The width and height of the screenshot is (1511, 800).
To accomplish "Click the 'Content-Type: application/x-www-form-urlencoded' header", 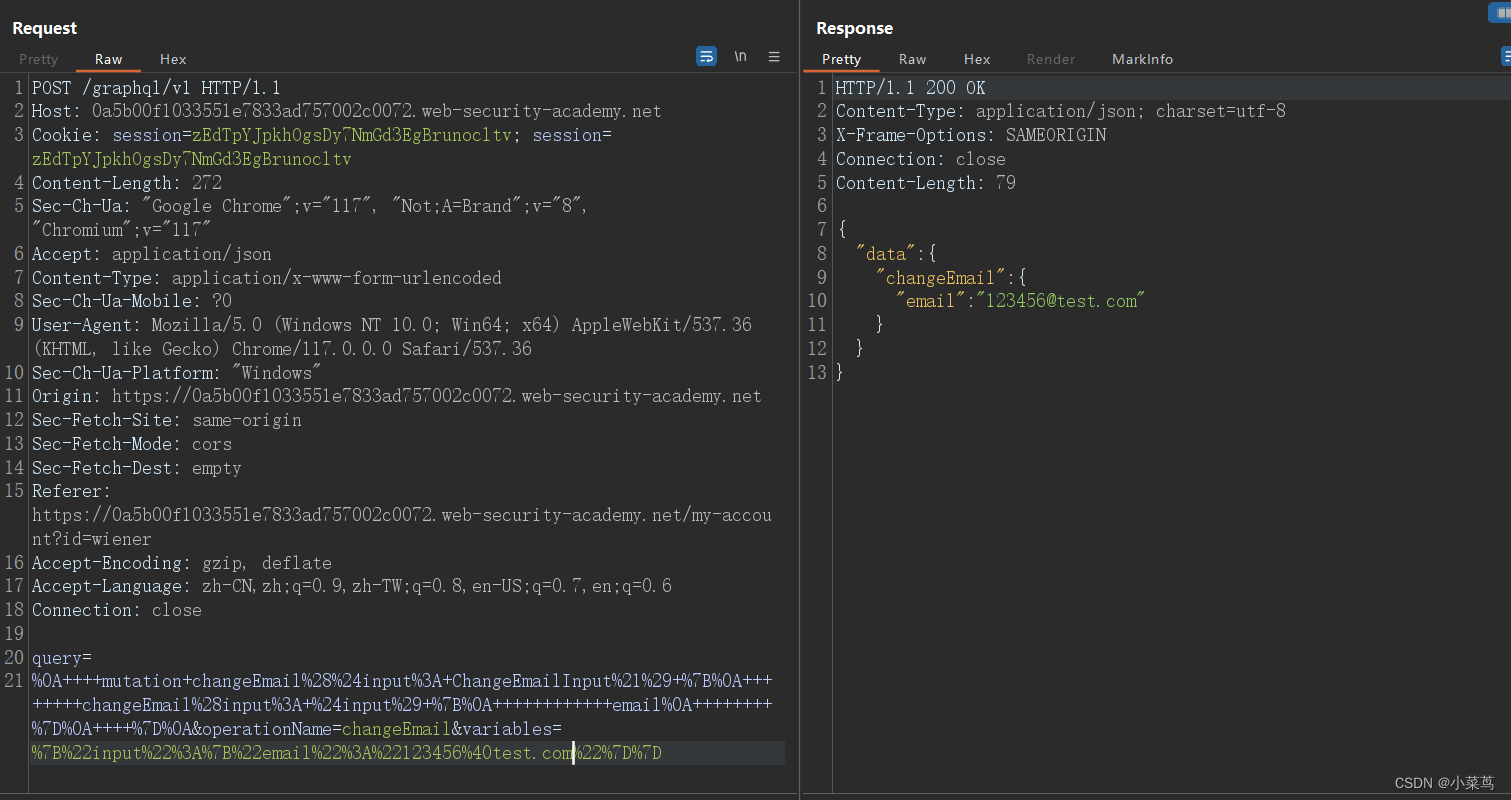I will (x=267, y=278).
